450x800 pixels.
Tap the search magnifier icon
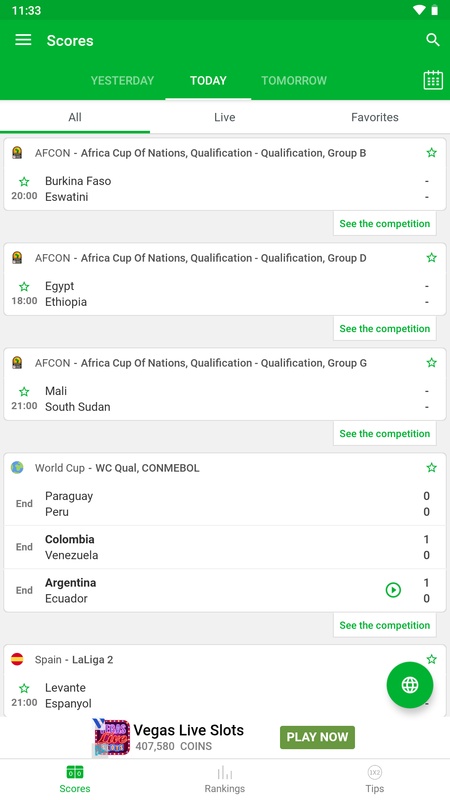coord(433,40)
